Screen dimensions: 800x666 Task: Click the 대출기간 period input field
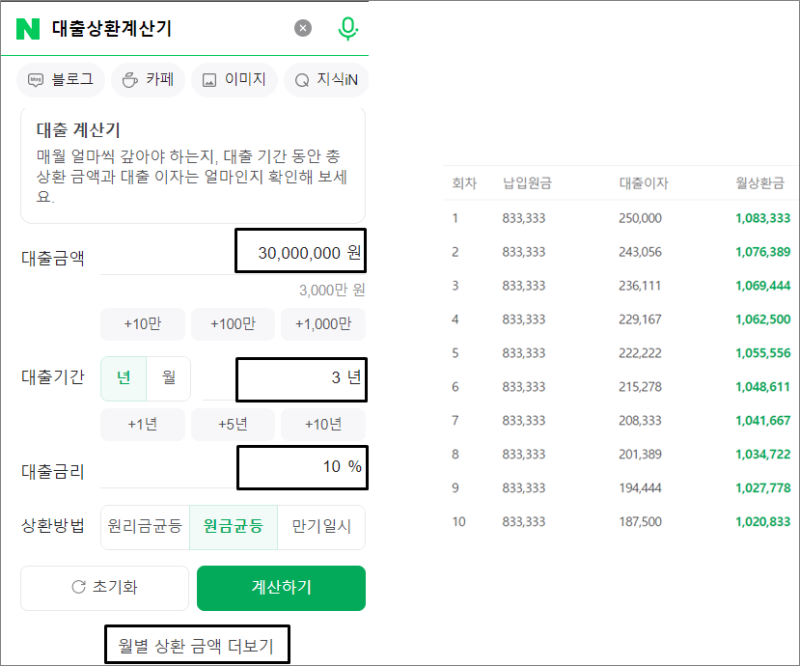click(301, 379)
